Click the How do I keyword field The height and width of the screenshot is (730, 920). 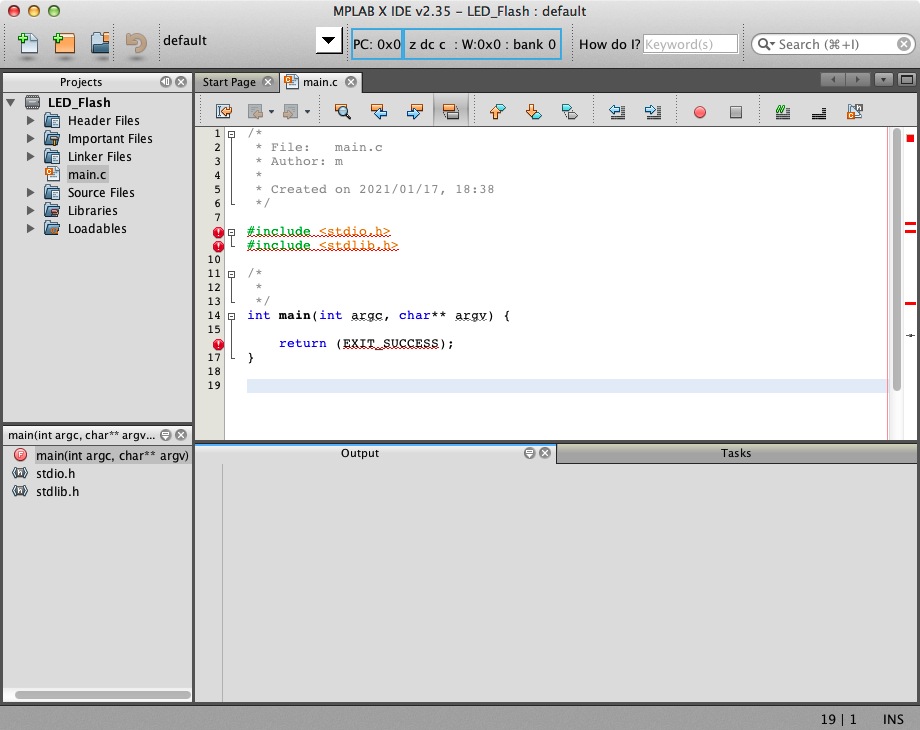[x=690, y=44]
